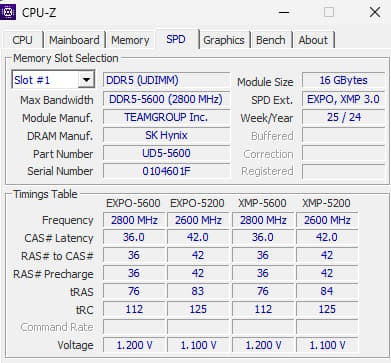391x363 pixels.
Task: Select XMP-5600 voltage 1.200 V cell
Action: [263, 345]
